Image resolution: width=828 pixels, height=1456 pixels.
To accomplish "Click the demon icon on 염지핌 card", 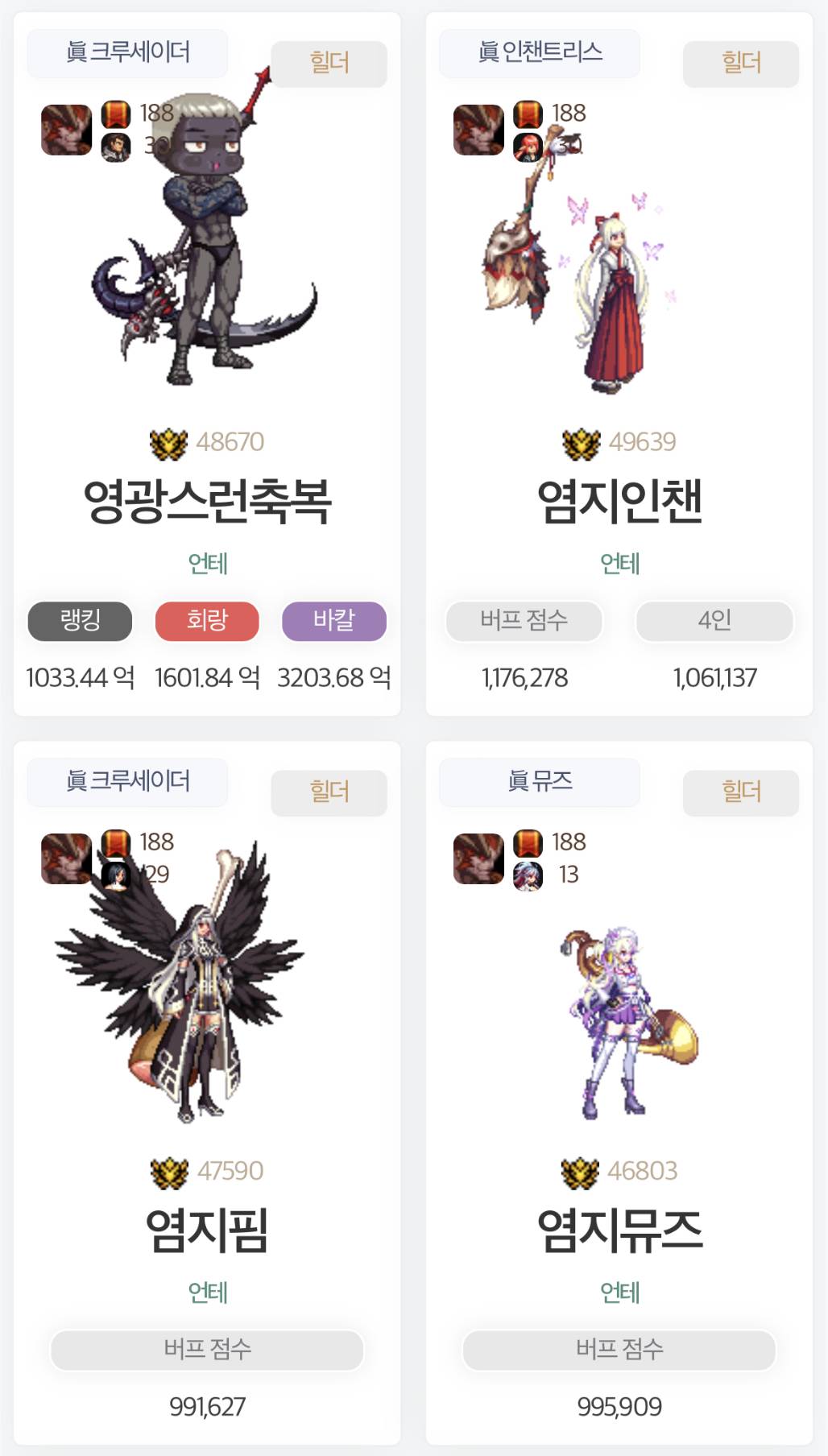I will 67,858.
